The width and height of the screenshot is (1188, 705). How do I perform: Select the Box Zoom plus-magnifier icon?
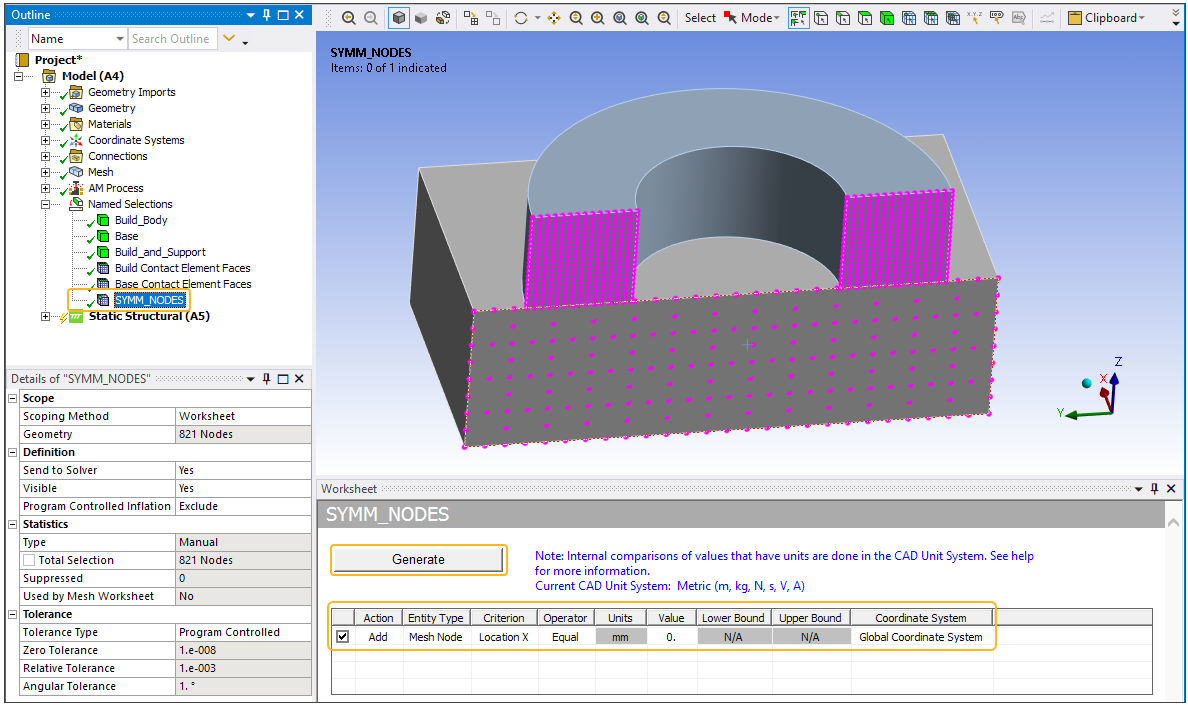tap(598, 17)
